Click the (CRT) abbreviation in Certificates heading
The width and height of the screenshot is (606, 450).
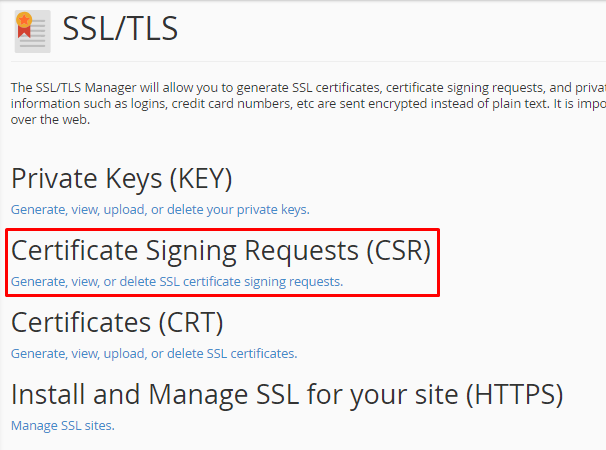point(191,322)
